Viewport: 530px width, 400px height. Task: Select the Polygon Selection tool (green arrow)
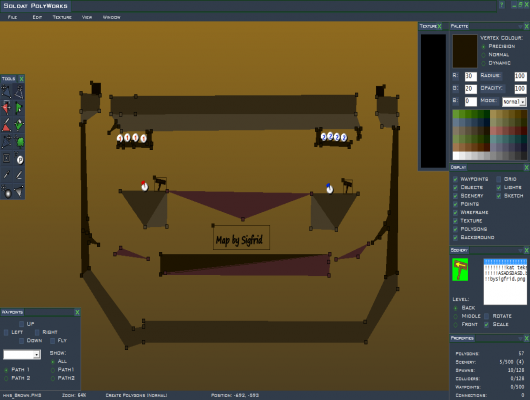click(x=19, y=108)
